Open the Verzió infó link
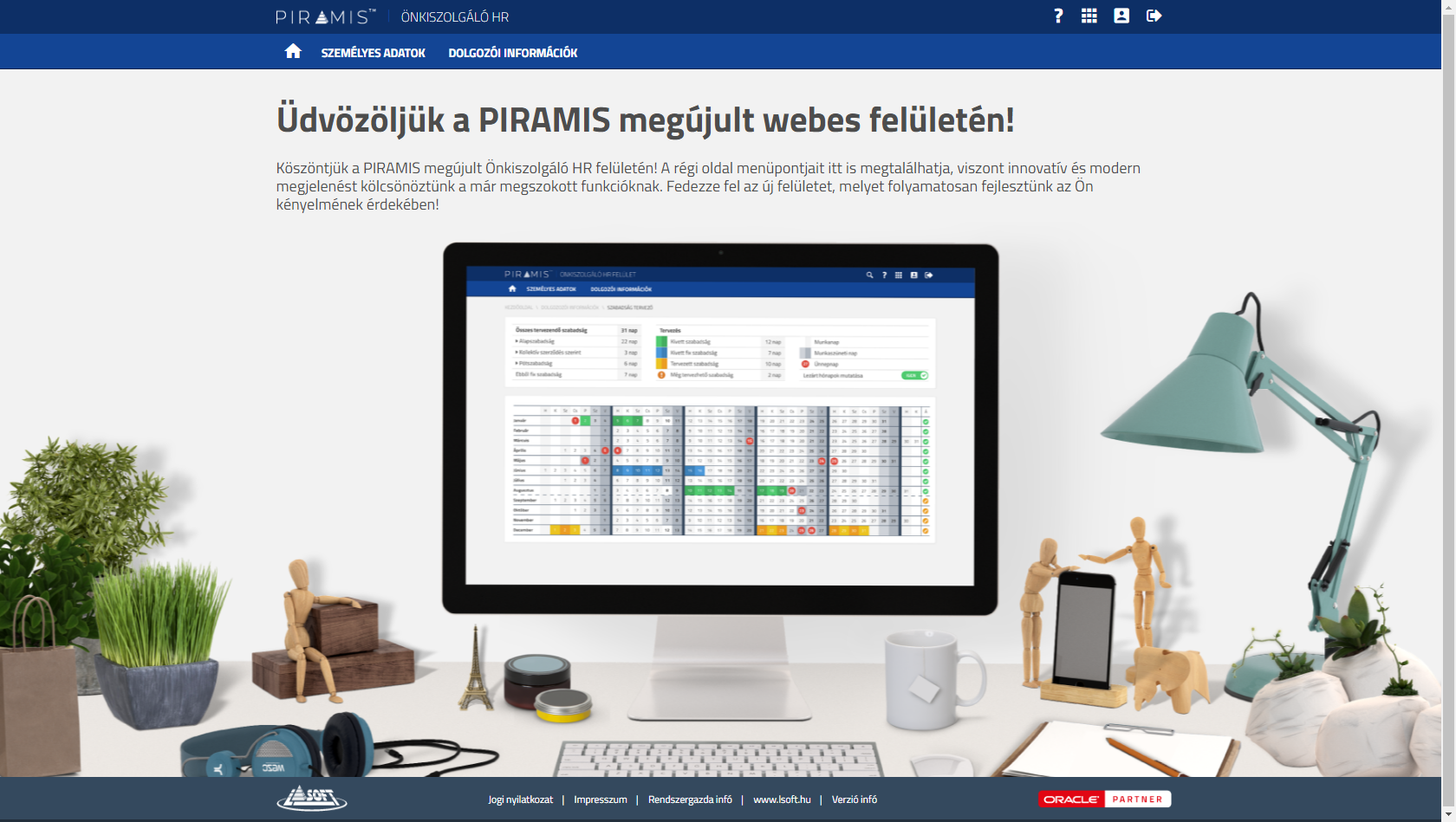Viewport: 1456px width, 822px height. 854,799
